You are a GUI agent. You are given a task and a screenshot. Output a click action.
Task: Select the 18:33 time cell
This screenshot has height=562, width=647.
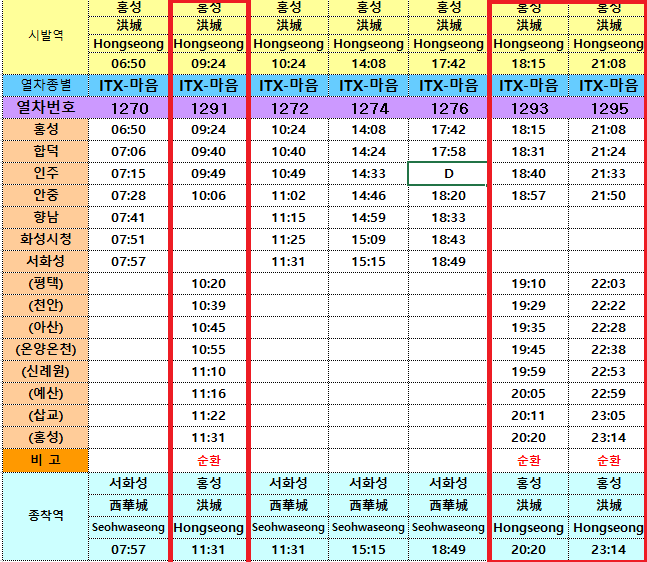click(x=449, y=217)
